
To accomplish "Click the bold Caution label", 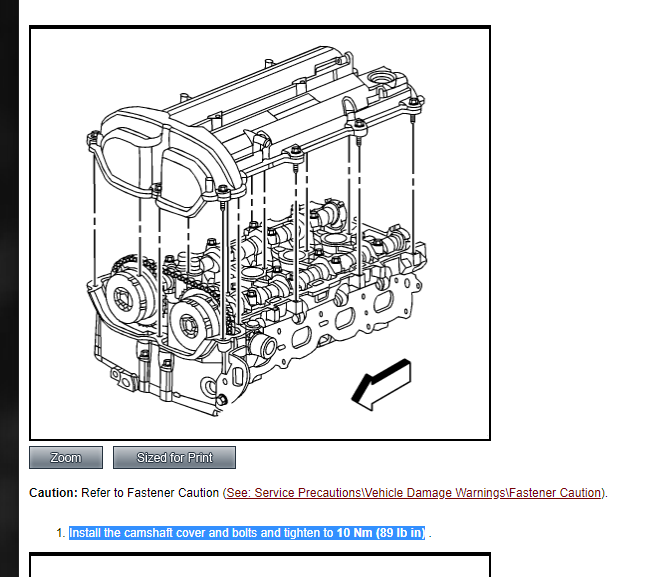I will [53, 493].
